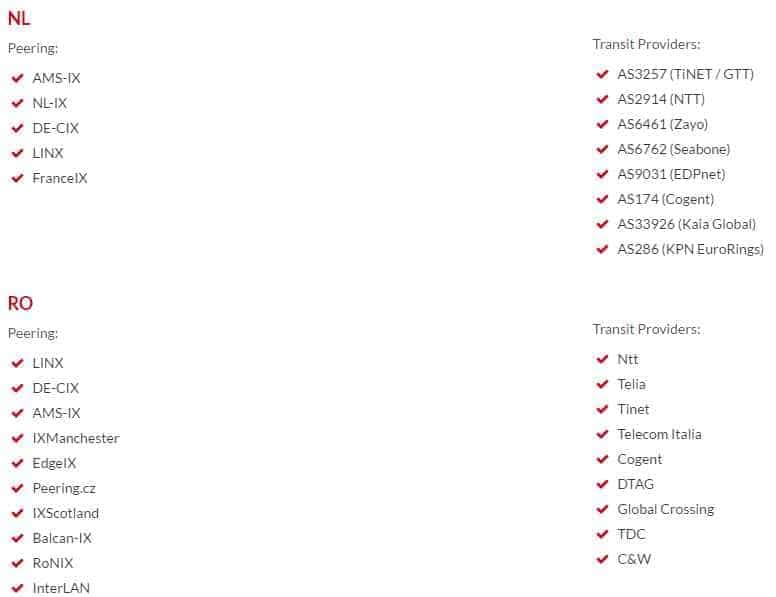Click the checkmark next to NL-IX
776x597 pixels.
(17, 103)
